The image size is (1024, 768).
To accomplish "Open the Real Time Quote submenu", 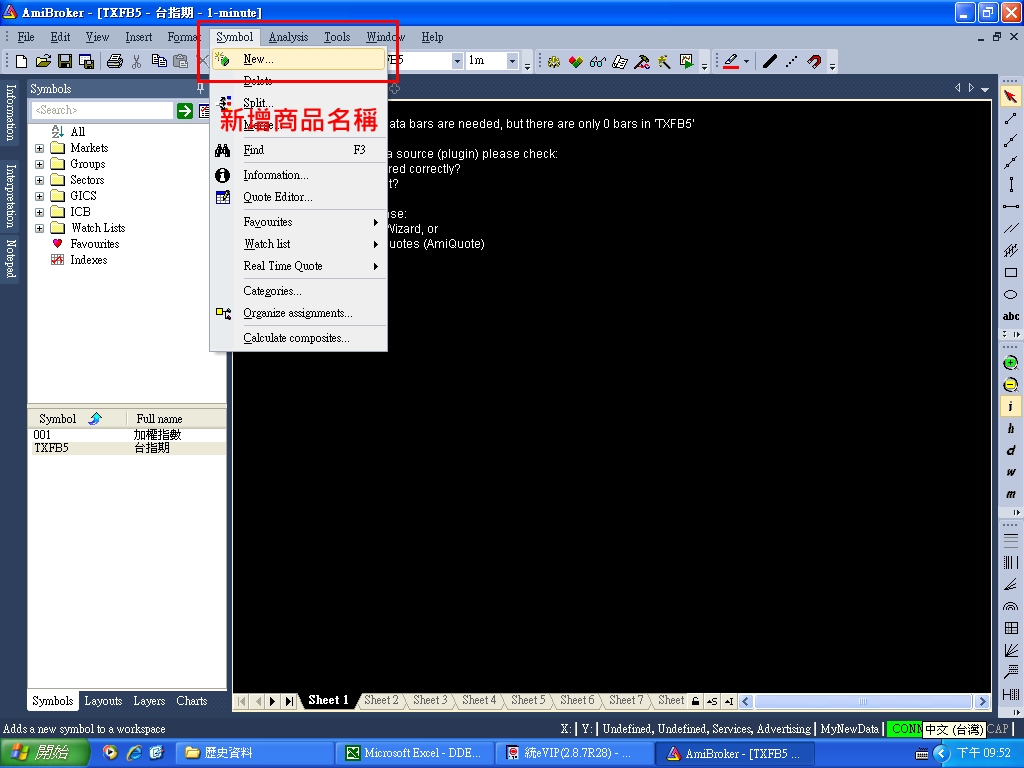I will coord(298,266).
